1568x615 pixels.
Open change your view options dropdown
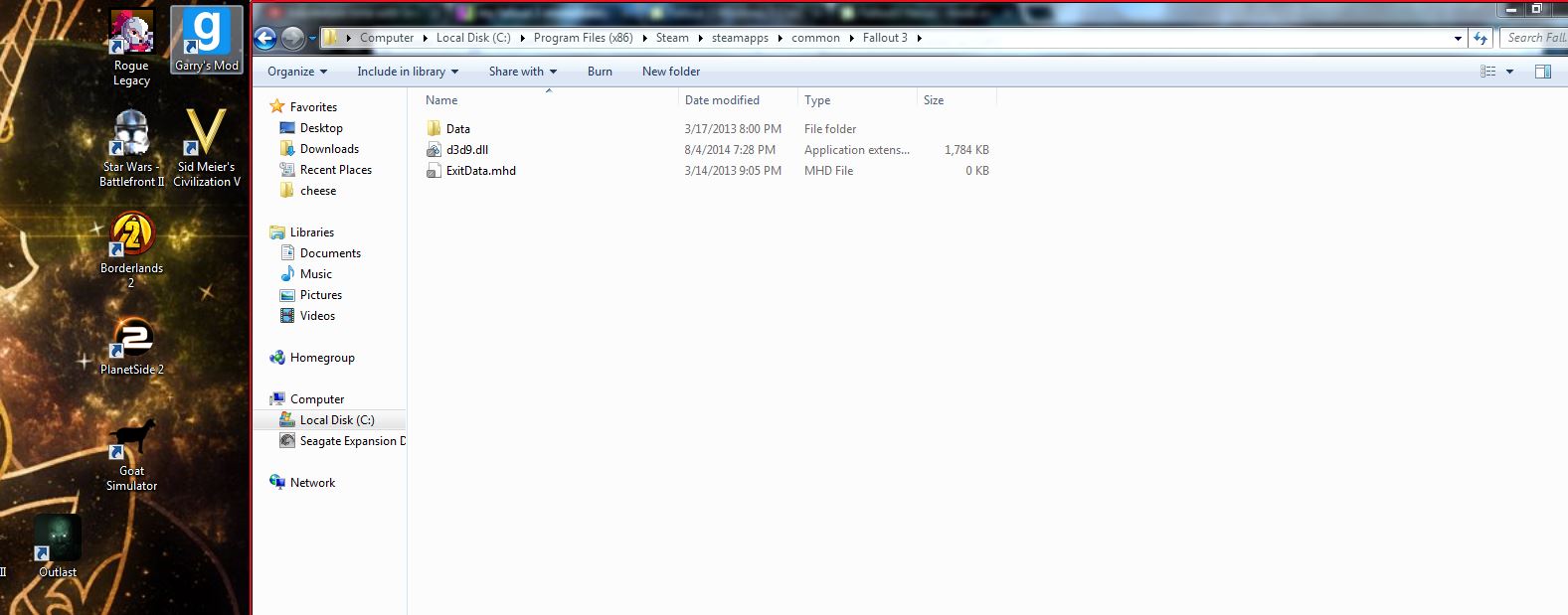1509,72
